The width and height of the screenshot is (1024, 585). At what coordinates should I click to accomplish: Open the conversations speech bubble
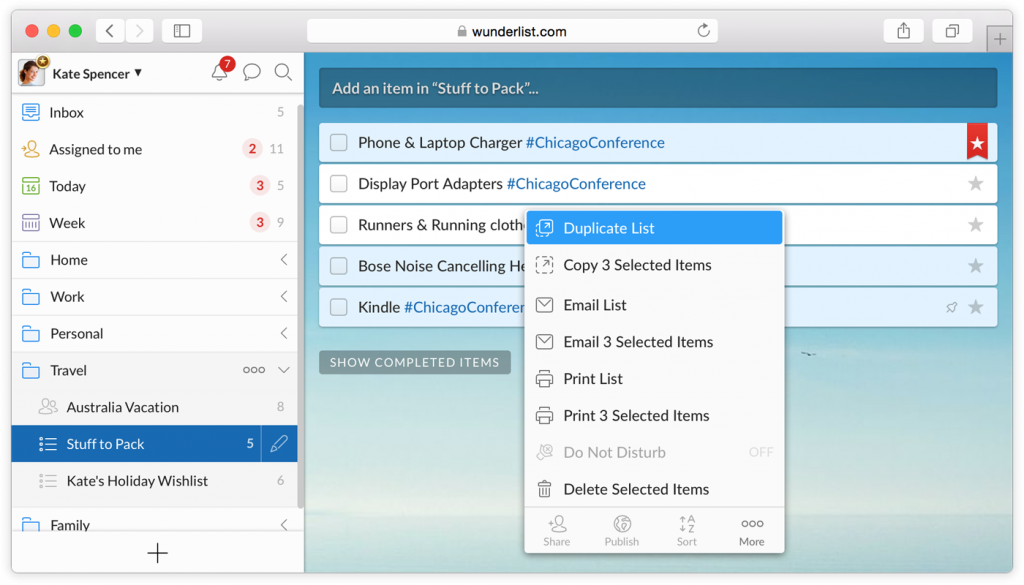(x=252, y=72)
